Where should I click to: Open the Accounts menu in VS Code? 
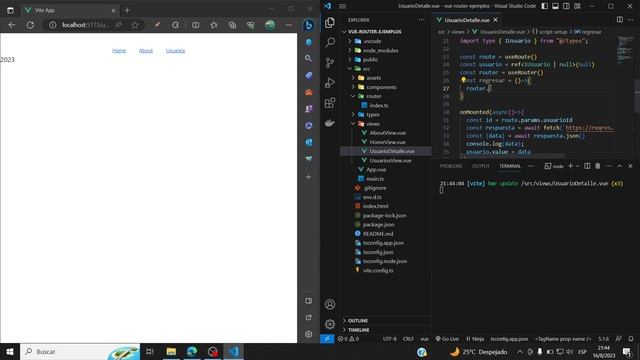tap(330, 304)
